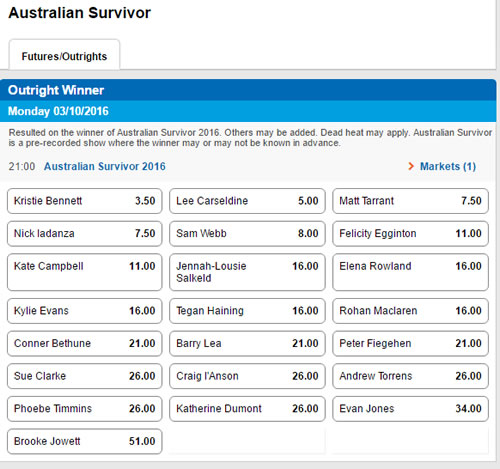Choose Katherine Dumont odds button
500x469 pixels.
point(247,409)
